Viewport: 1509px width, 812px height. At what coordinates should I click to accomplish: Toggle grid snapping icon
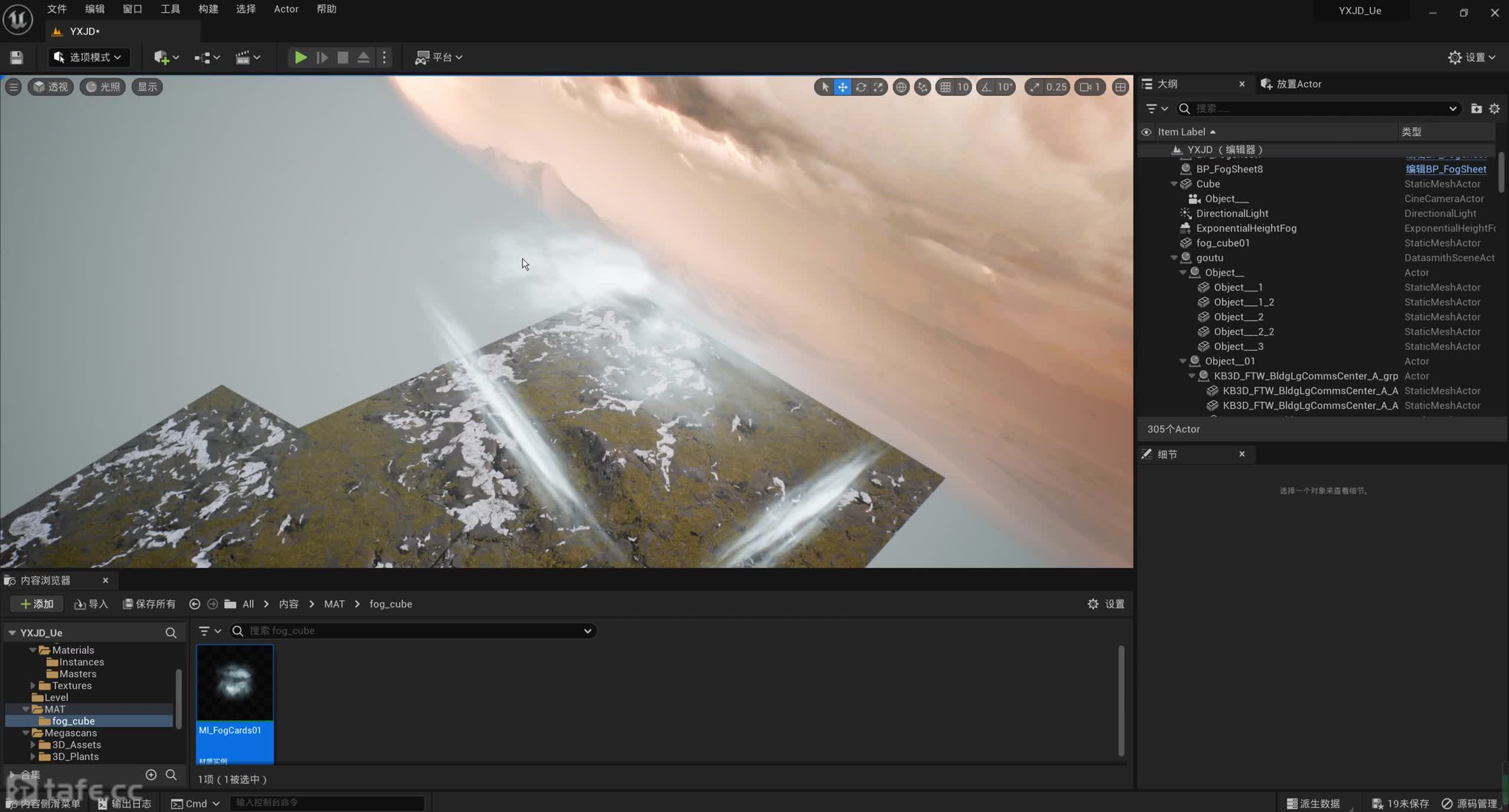coord(945,87)
